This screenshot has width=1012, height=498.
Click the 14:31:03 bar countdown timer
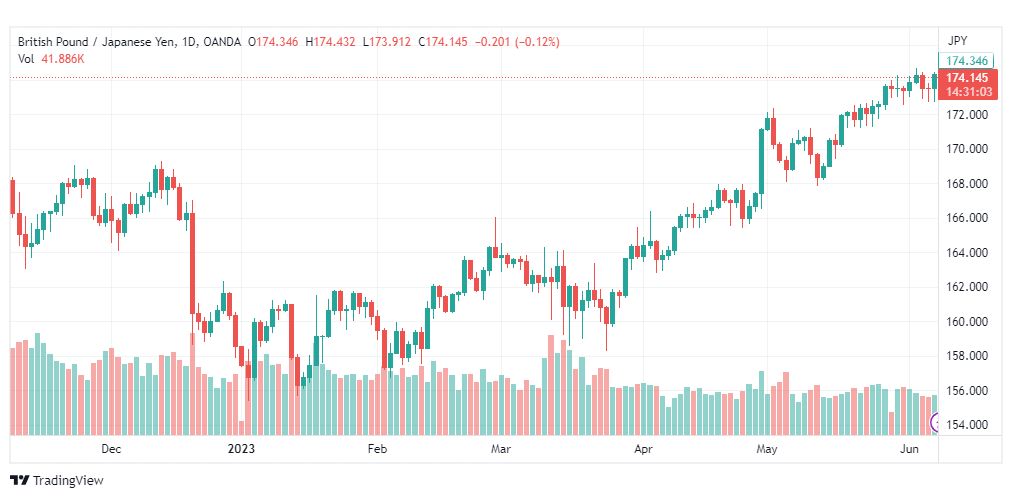click(x=967, y=92)
